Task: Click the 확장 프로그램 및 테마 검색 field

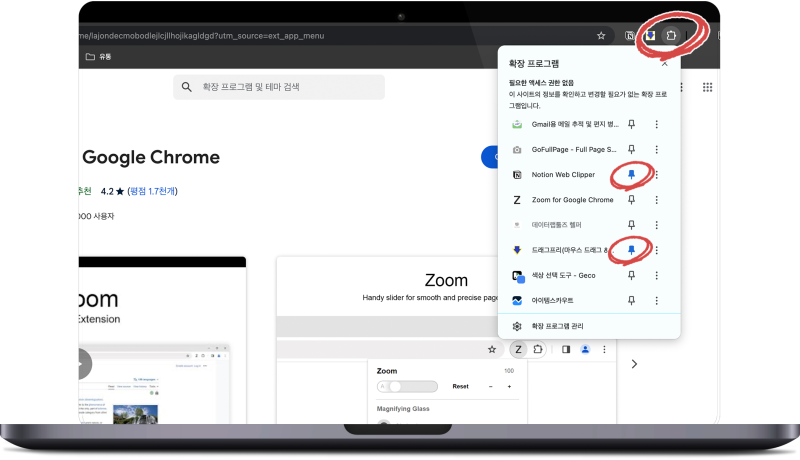Action: click(279, 87)
